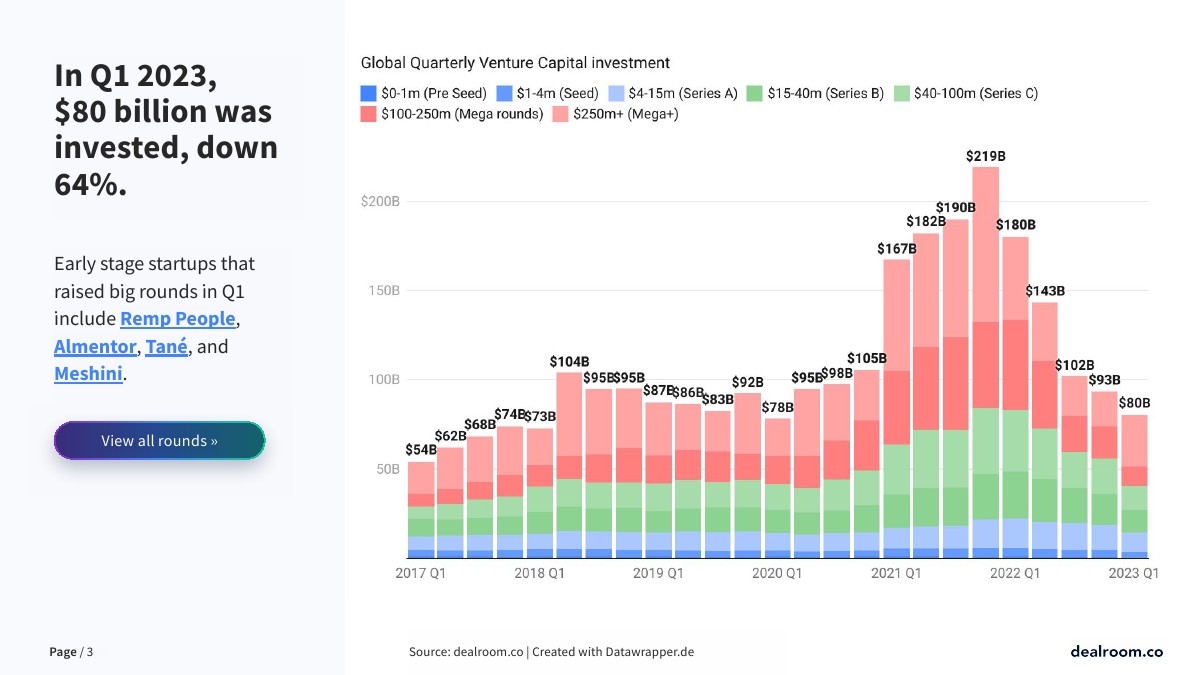
Task: Click the View all rounds button
Action: point(159,441)
